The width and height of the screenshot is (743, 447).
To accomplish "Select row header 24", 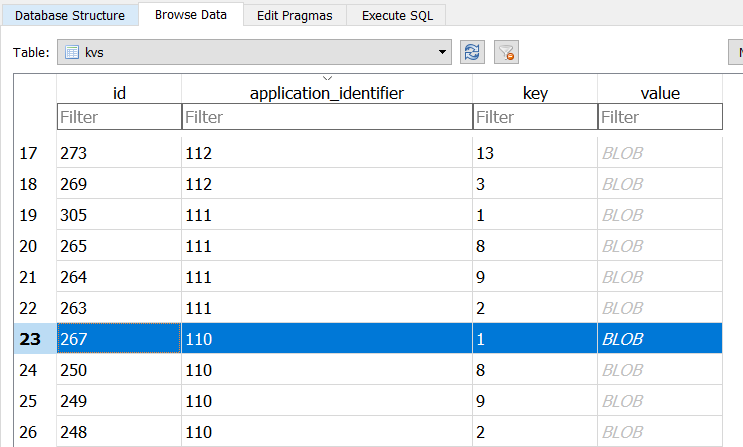I will 35,370.
